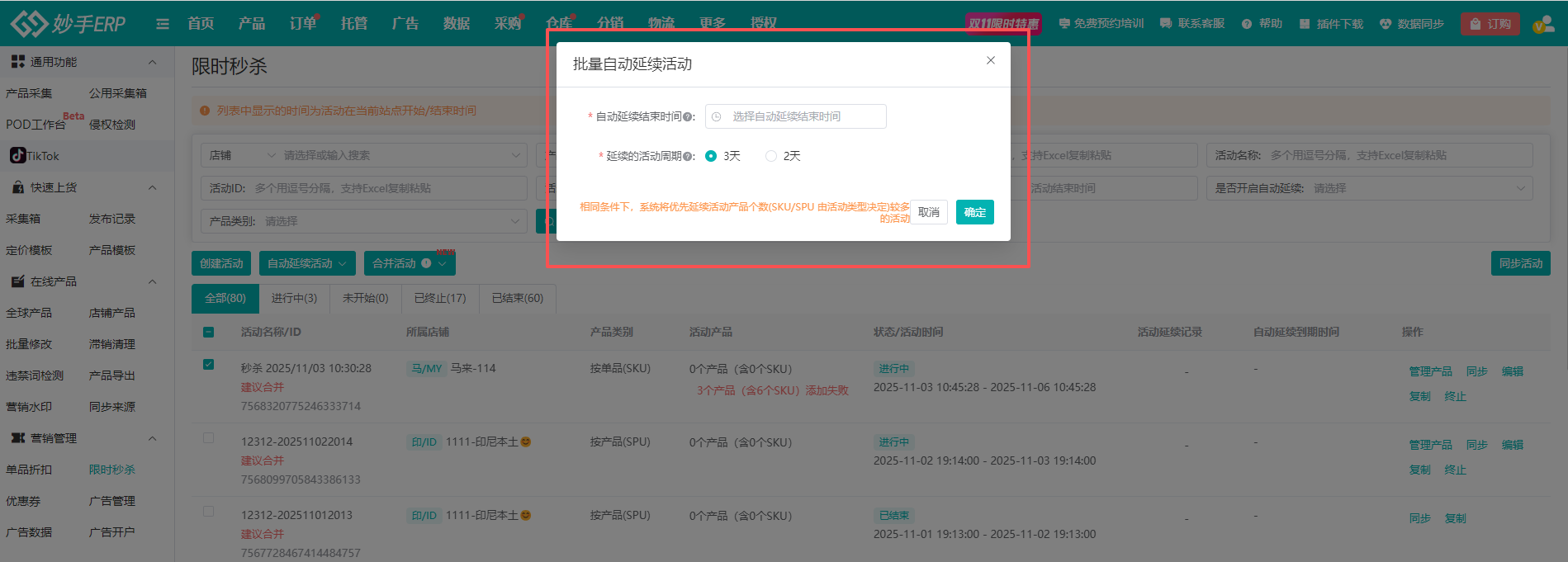This screenshot has width=1568, height=562.
Task: Switch to the 进行中(3) tab
Action: pyautogui.click(x=294, y=298)
